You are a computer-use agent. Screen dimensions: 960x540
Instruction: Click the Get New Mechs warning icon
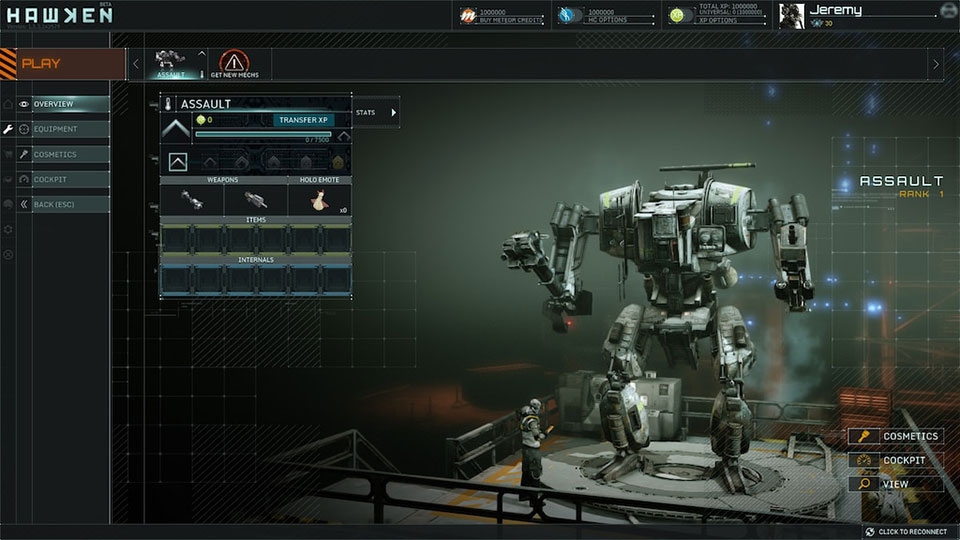[x=234, y=64]
